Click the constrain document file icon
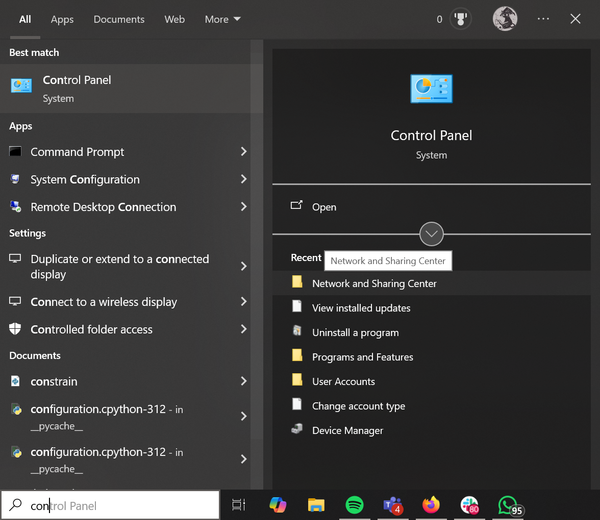 15,381
